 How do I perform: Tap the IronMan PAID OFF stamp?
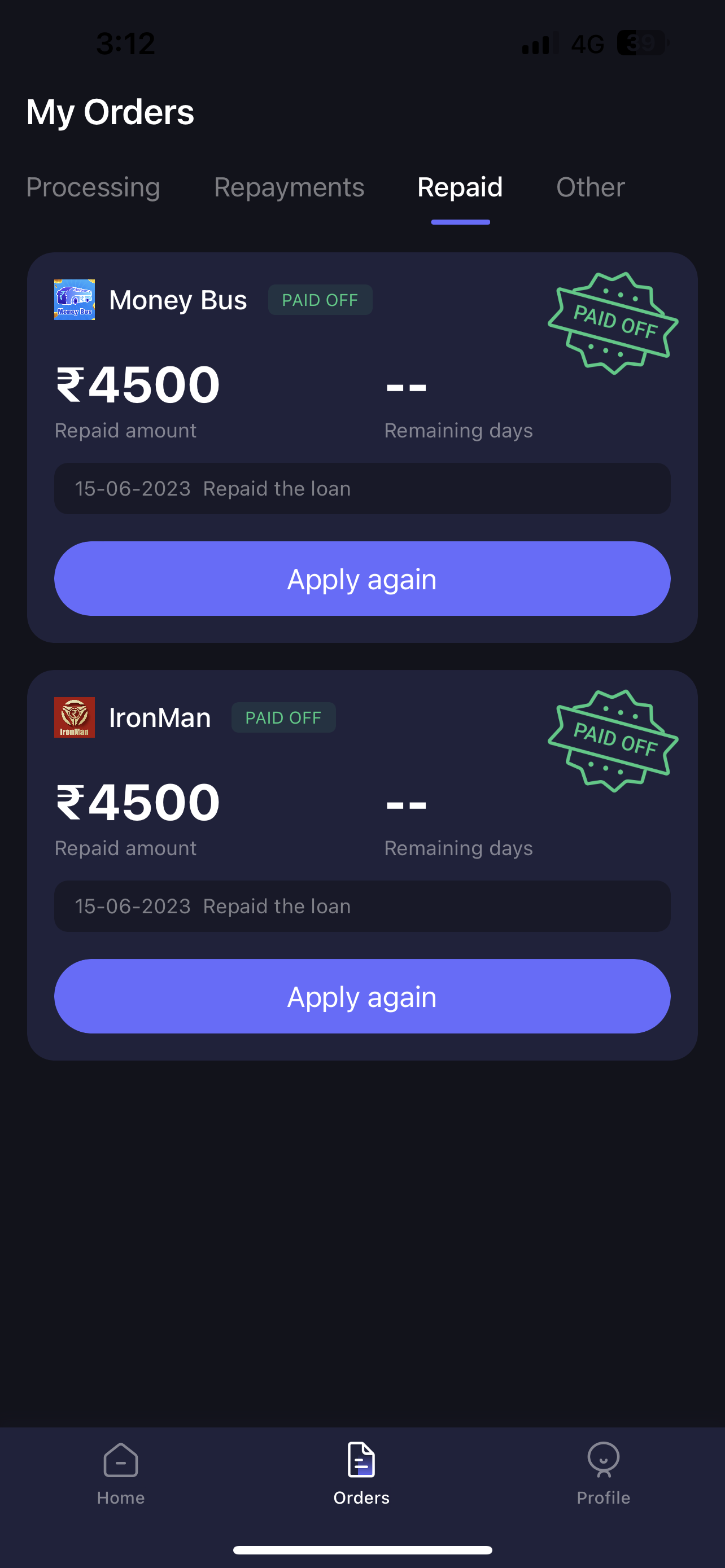613,741
